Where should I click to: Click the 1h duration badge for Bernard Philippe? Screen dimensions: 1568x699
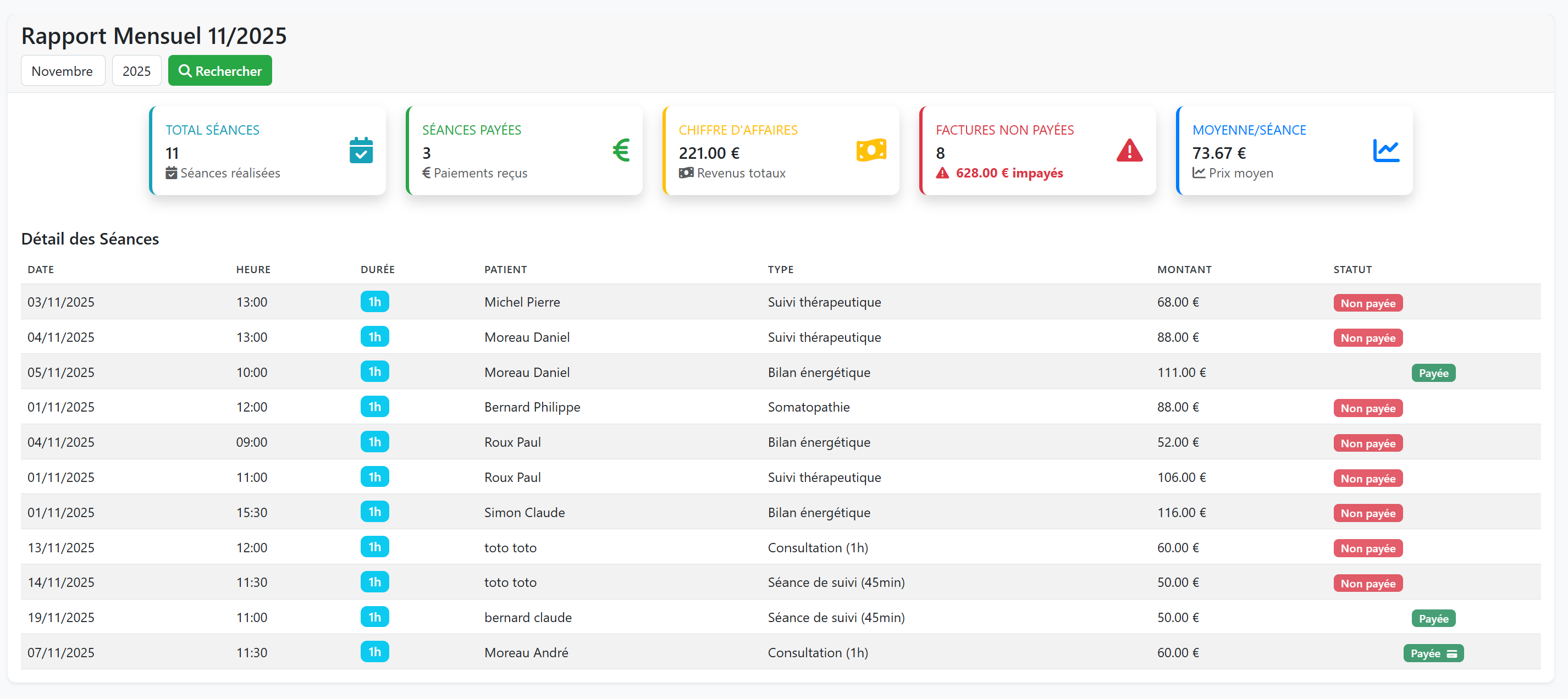coord(374,407)
